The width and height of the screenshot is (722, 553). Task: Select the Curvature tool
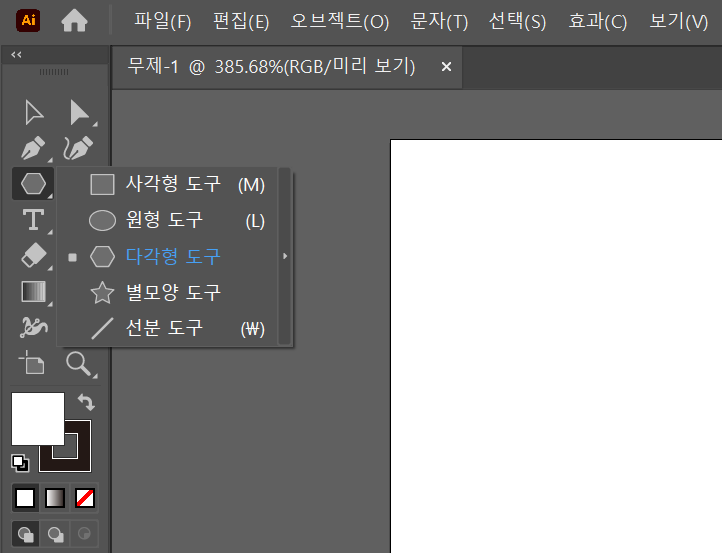click(x=78, y=148)
